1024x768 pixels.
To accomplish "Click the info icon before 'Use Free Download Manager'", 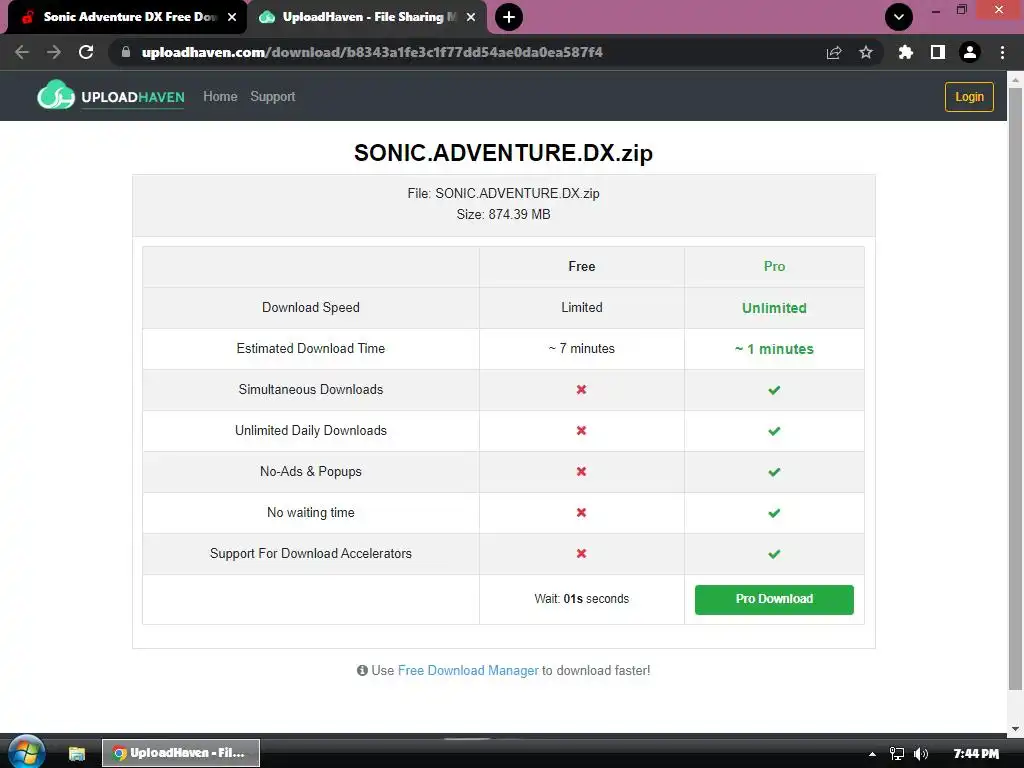I will pyautogui.click(x=362, y=670).
